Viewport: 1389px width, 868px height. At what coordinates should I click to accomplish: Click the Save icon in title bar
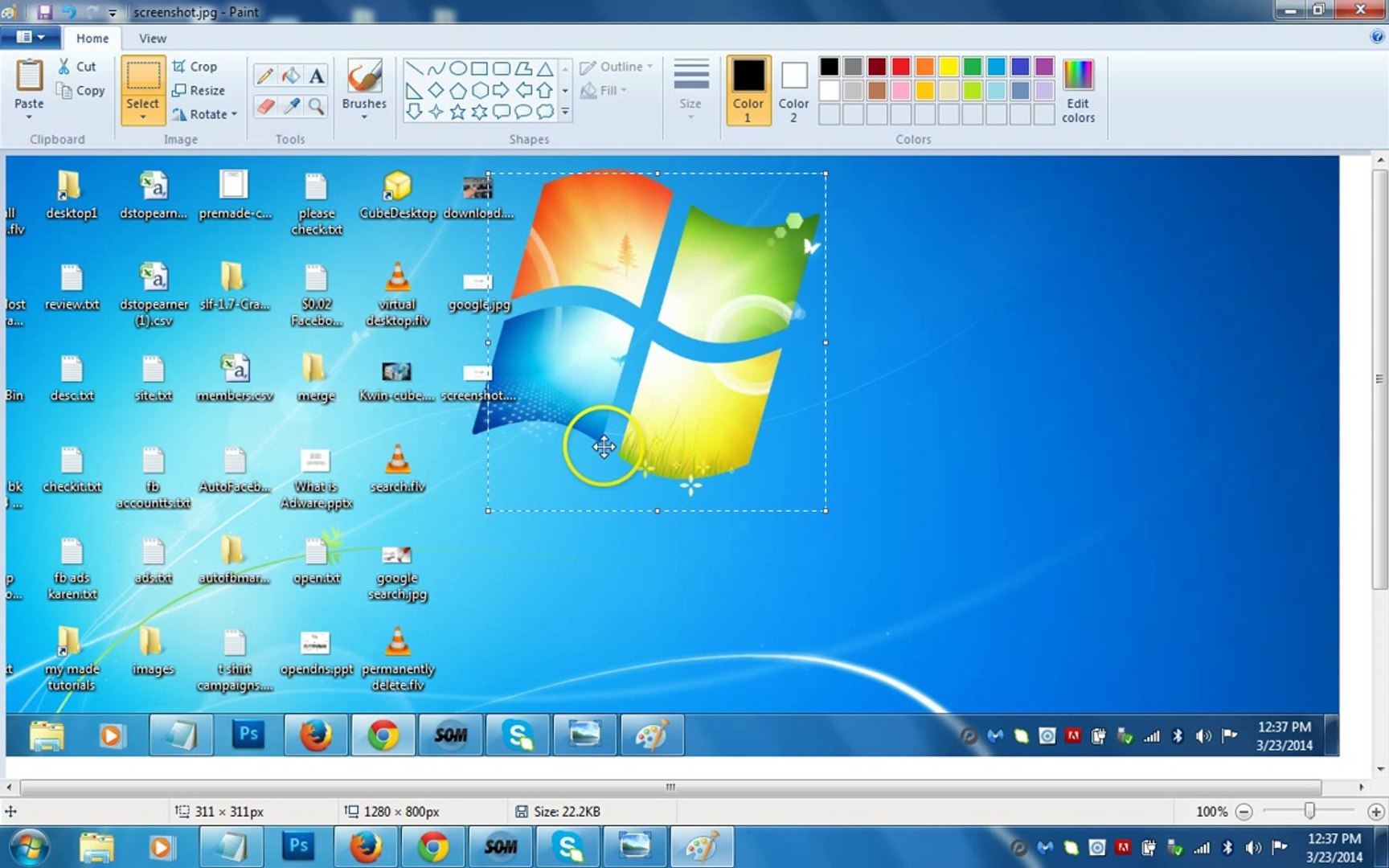click(44, 12)
